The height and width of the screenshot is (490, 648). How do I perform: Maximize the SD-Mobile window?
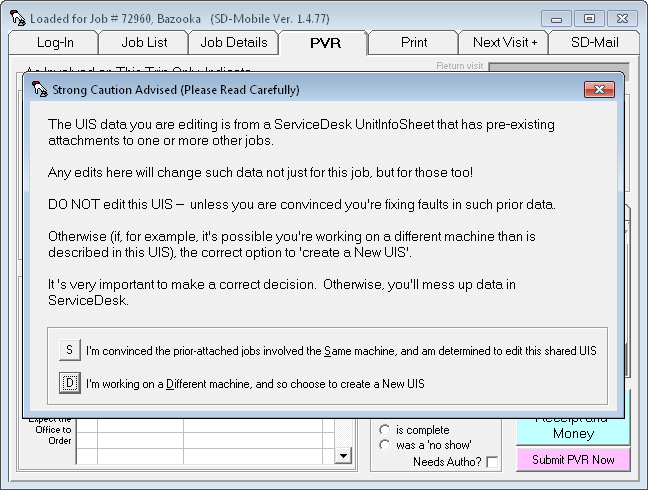[590, 18]
